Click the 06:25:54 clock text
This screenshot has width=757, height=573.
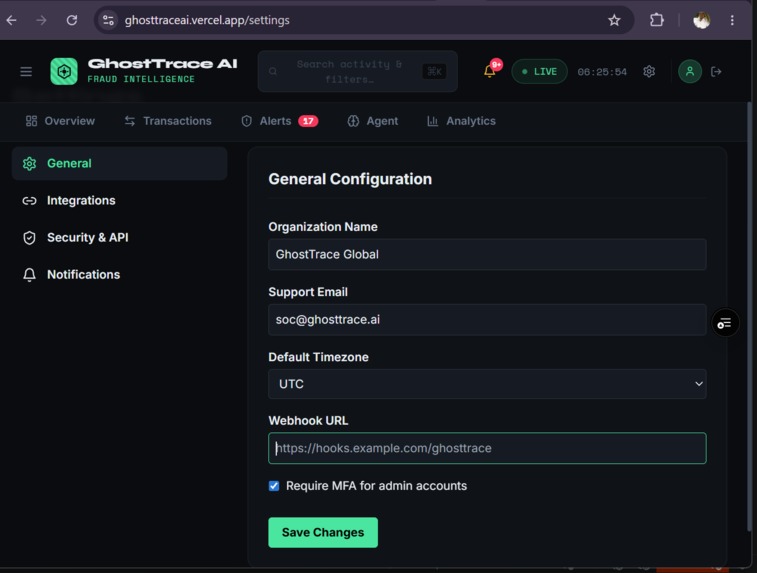(602, 72)
